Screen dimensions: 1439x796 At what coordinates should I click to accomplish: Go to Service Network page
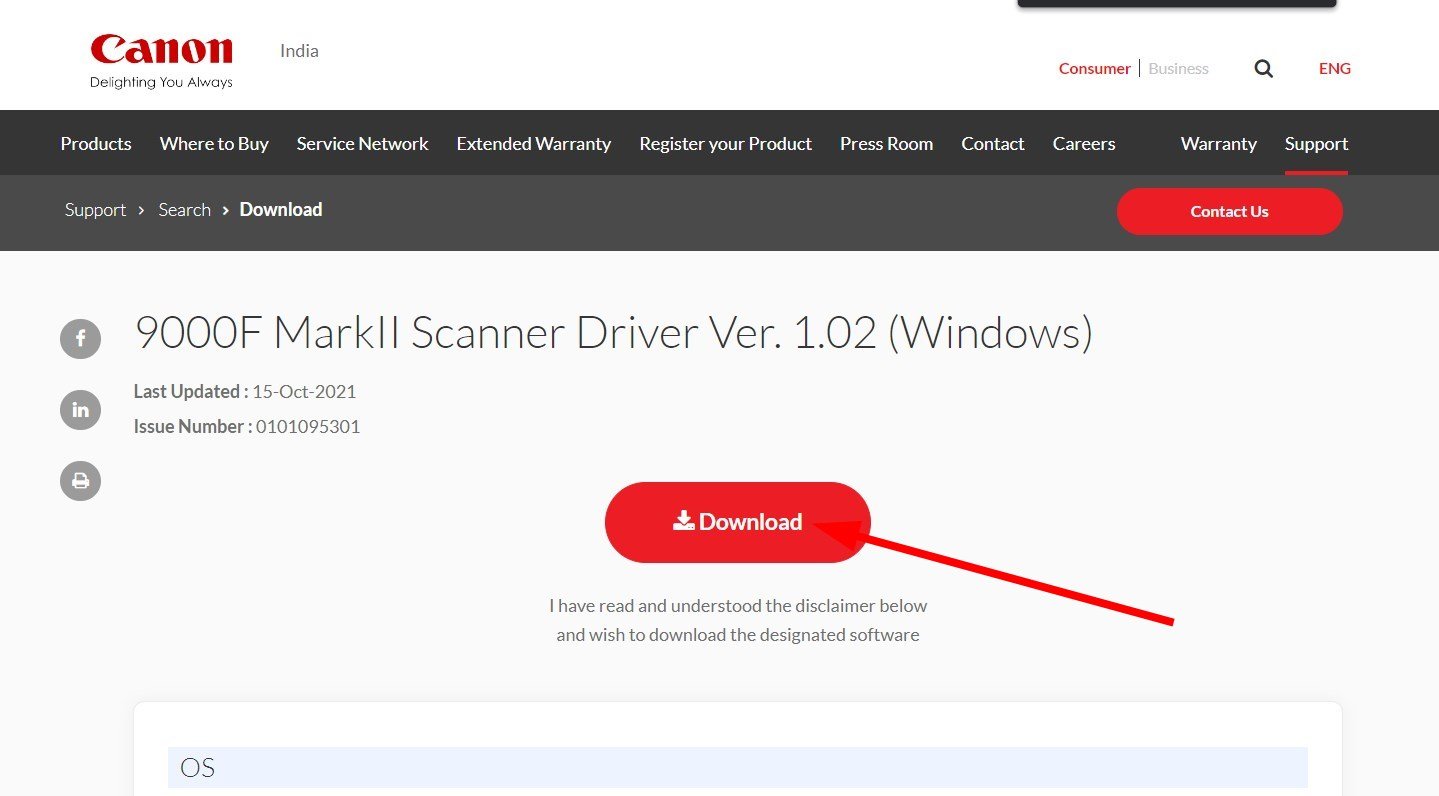pyautogui.click(x=362, y=144)
